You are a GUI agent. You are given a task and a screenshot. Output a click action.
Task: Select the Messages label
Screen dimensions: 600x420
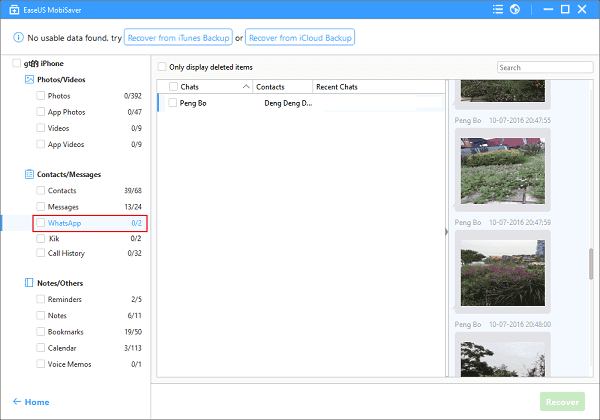click(x=63, y=207)
